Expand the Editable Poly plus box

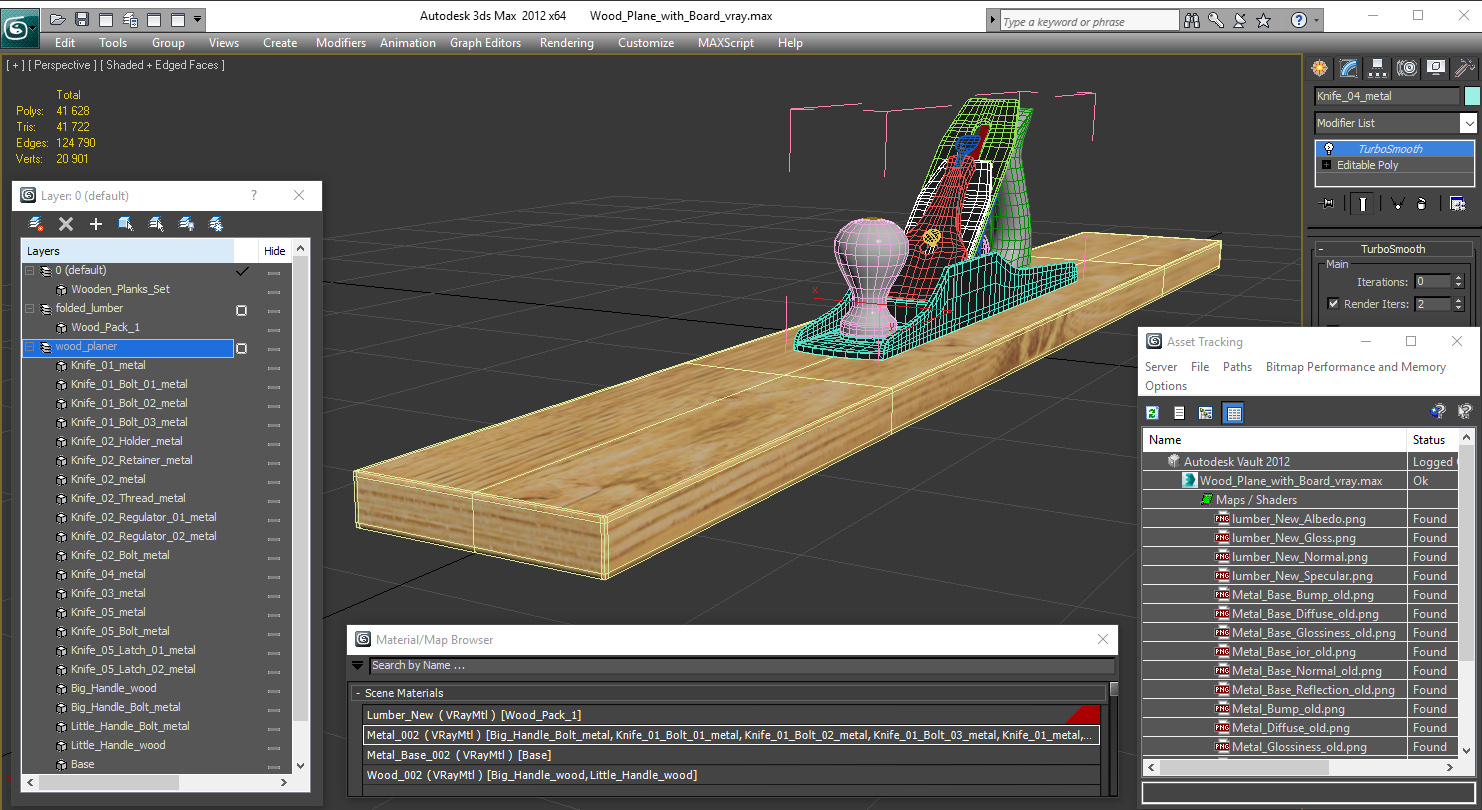click(1327, 165)
